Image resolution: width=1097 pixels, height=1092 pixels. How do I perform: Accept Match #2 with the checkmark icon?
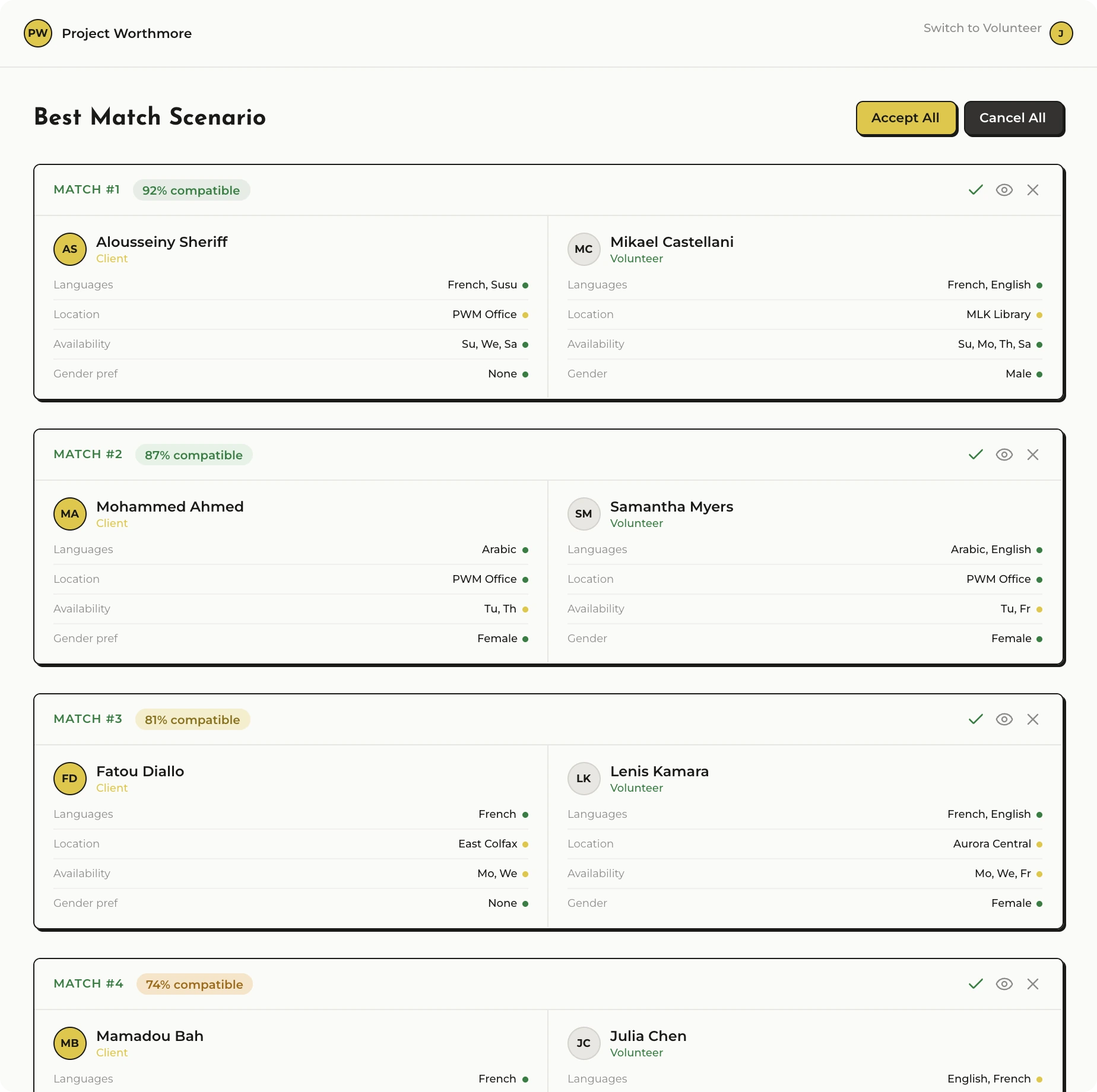tap(975, 455)
